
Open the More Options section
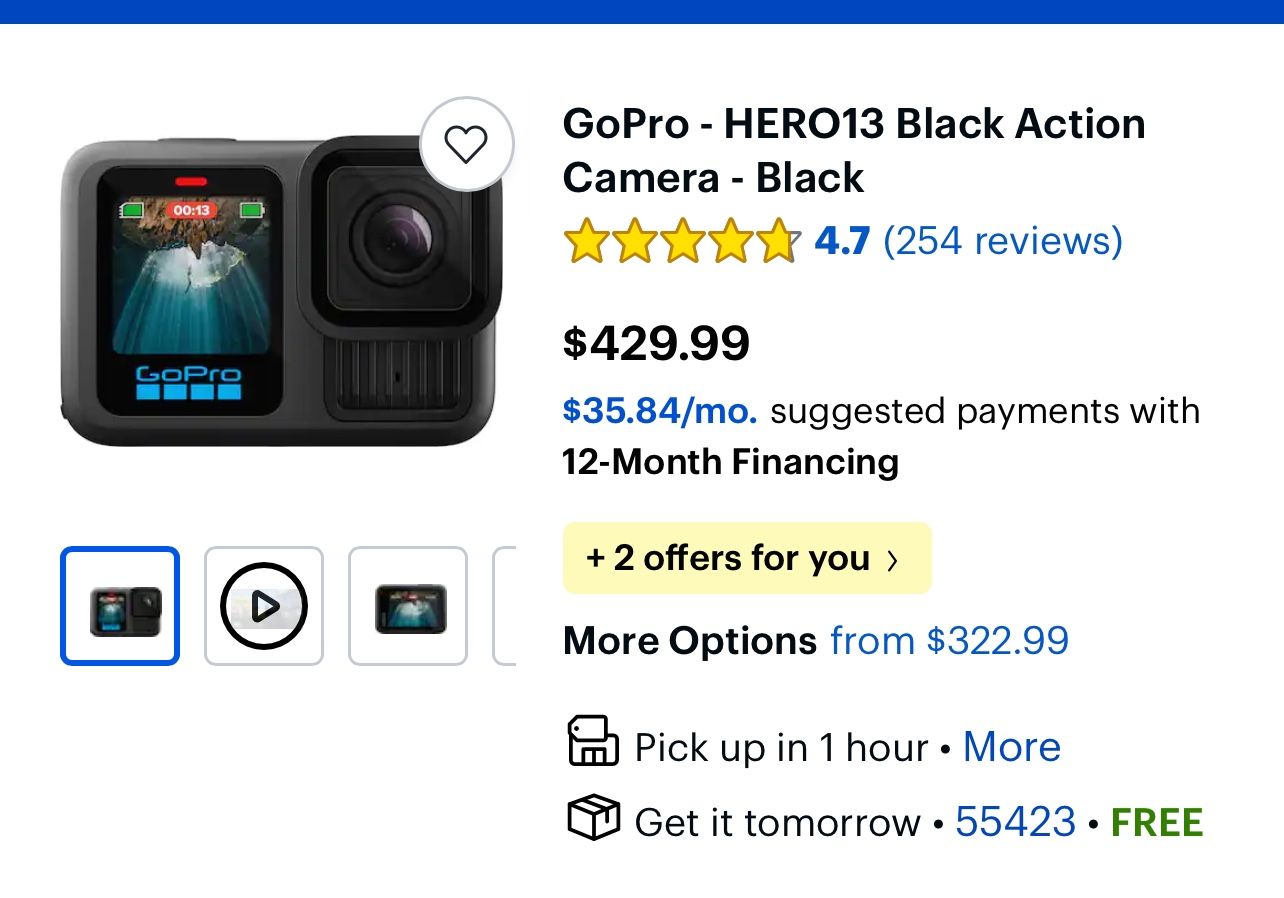click(x=688, y=641)
